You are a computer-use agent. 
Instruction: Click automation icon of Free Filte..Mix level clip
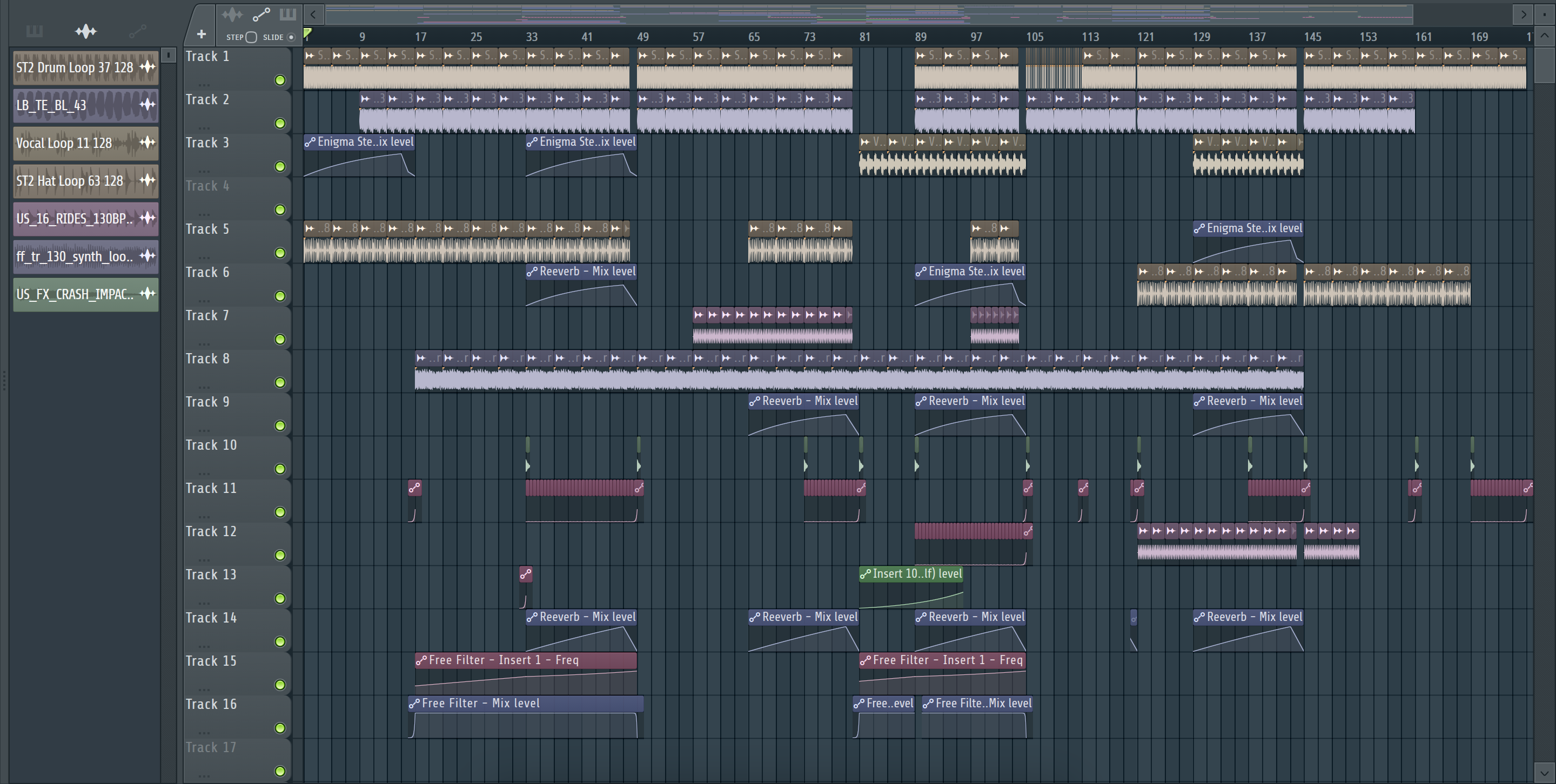928,704
